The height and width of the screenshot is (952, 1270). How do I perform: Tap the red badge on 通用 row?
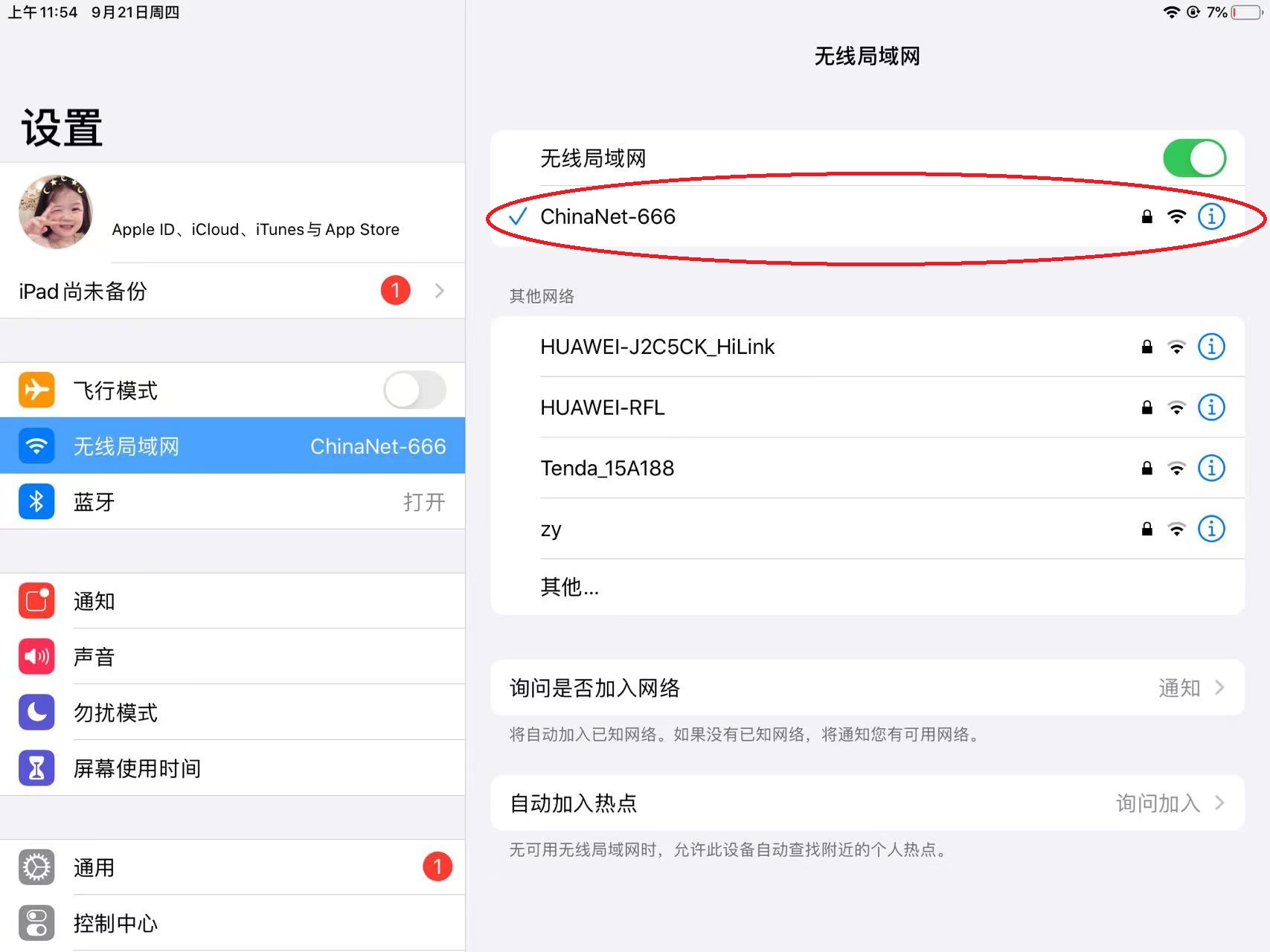pyautogui.click(x=437, y=866)
